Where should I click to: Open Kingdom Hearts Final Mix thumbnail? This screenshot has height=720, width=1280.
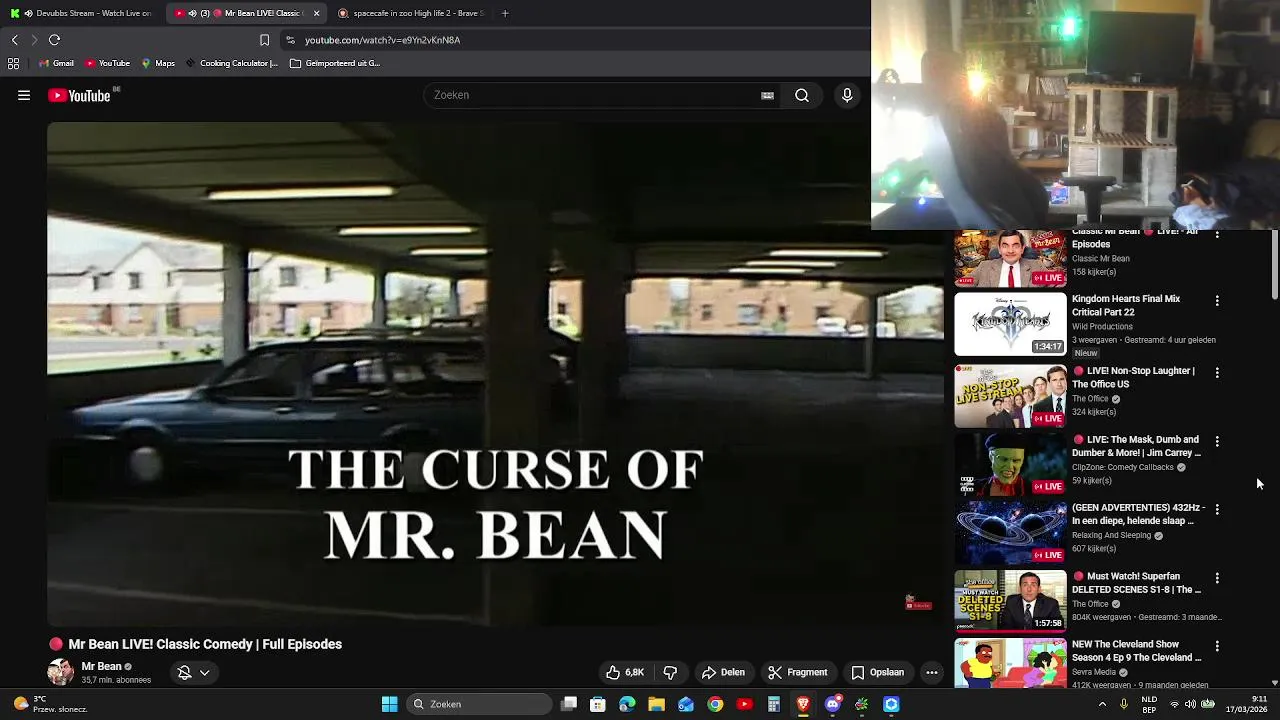1010,324
